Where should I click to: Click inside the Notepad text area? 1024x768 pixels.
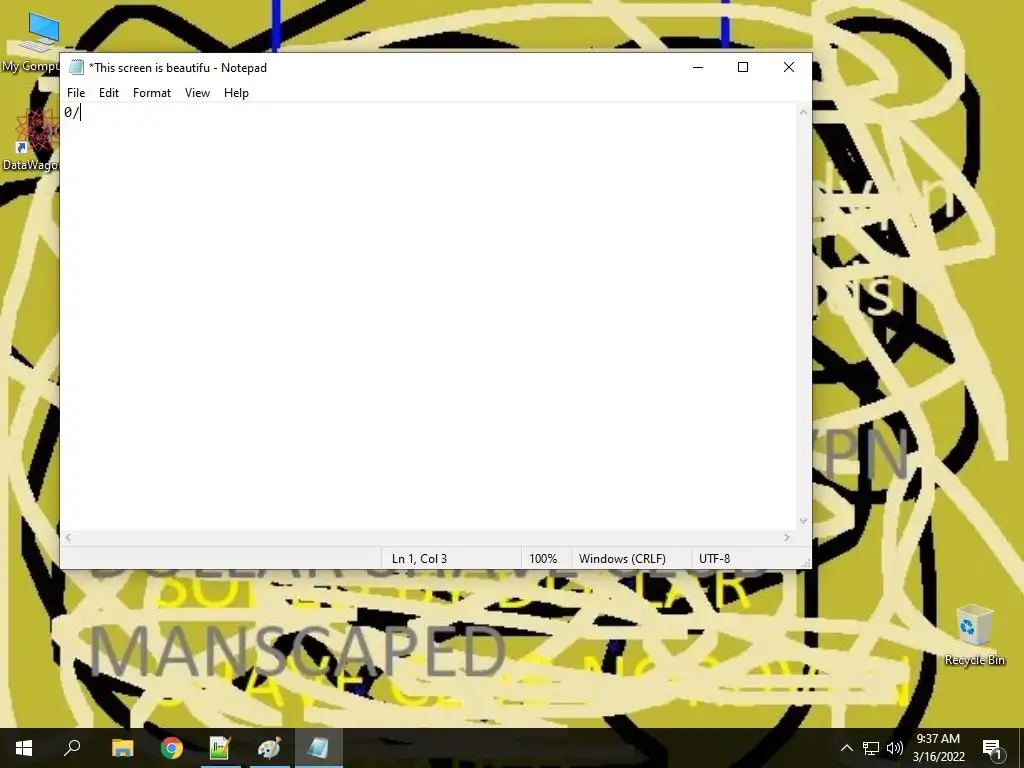tap(428, 317)
